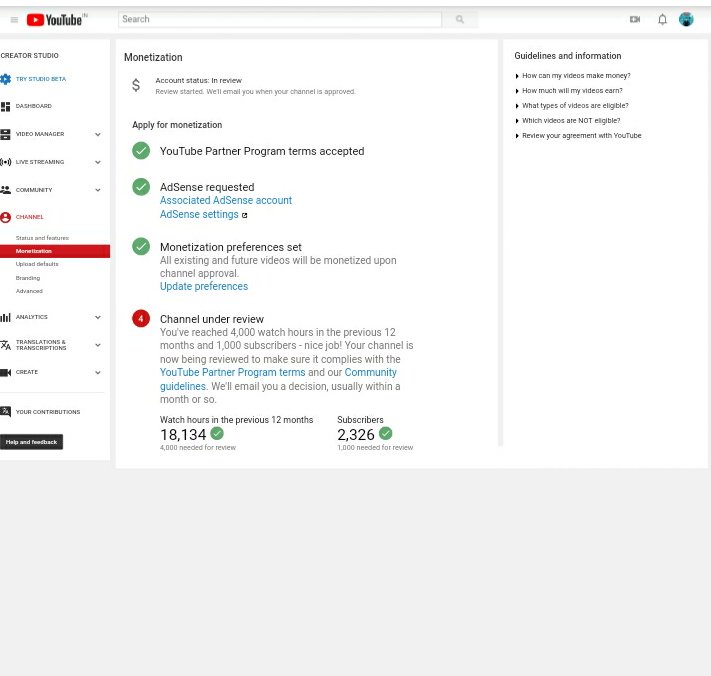The image size is (711, 676).
Task: Click the Your Contributions icon
Action: [x=5, y=412]
